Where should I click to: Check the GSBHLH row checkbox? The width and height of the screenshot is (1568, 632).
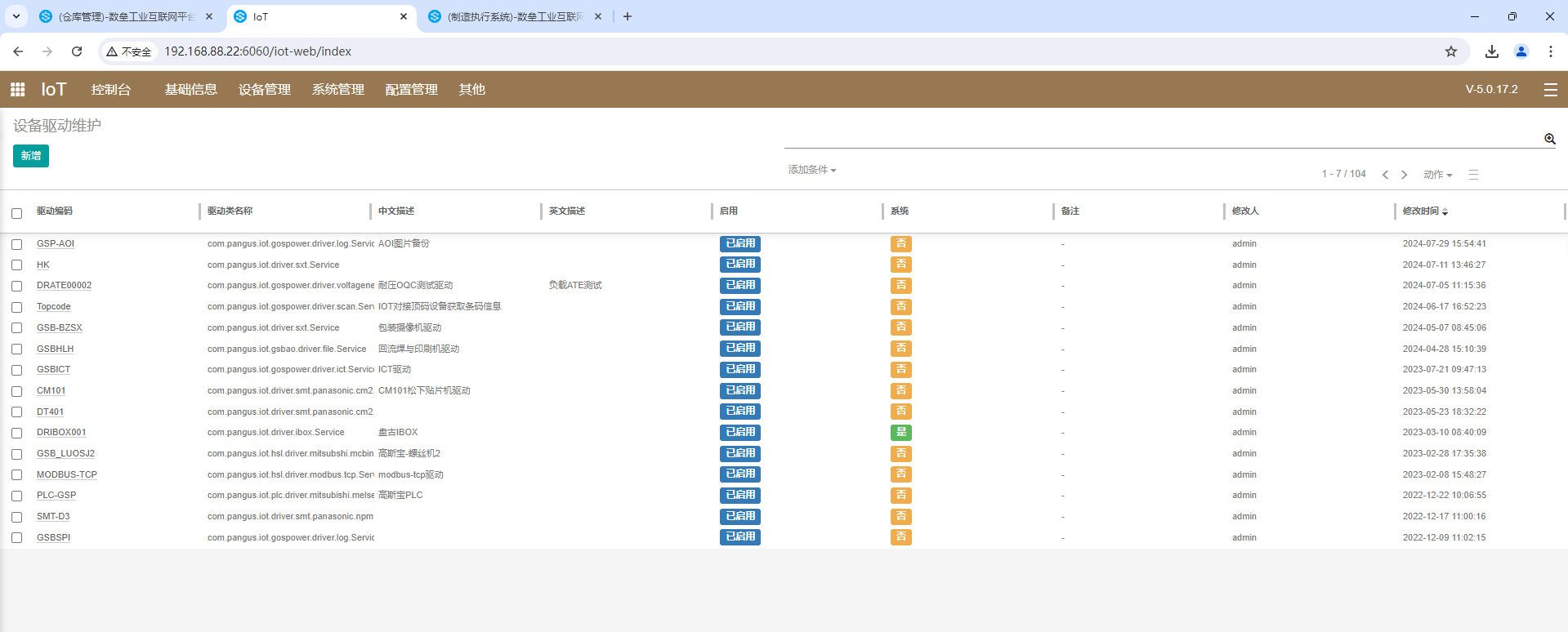pos(16,349)
